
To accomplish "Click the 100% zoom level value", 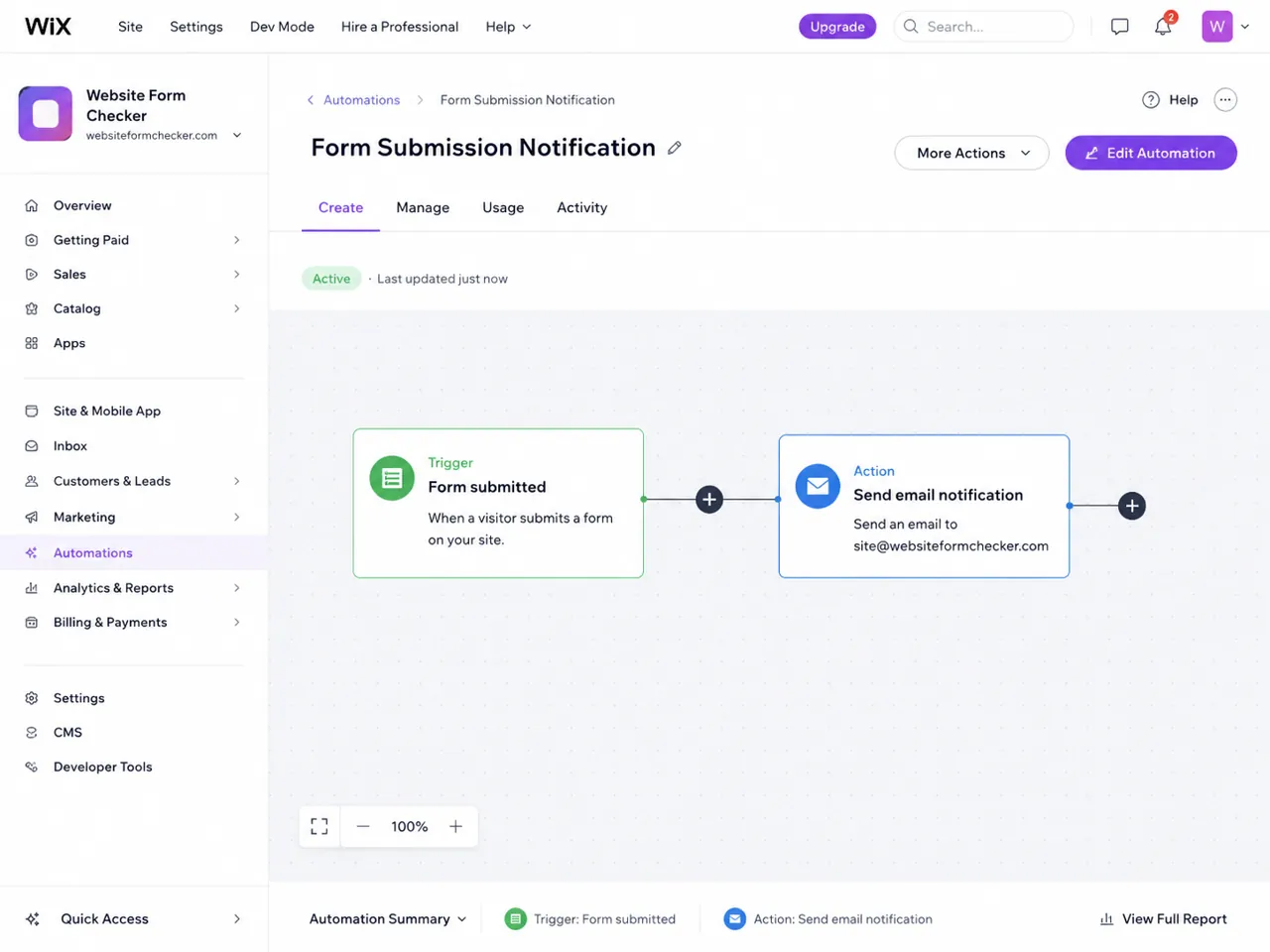I will click(x=409, y=826).
